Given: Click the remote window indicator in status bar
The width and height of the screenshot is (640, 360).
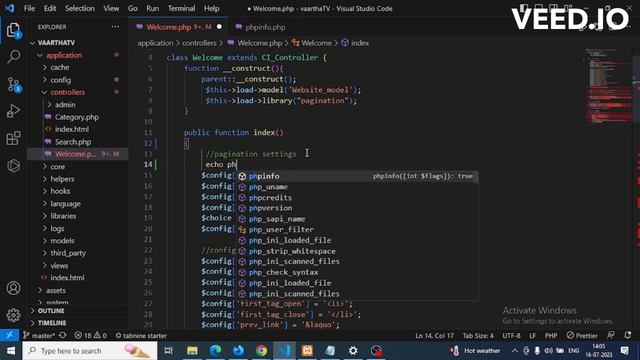Looking at the screenshot, I should (x=9, y=336).
